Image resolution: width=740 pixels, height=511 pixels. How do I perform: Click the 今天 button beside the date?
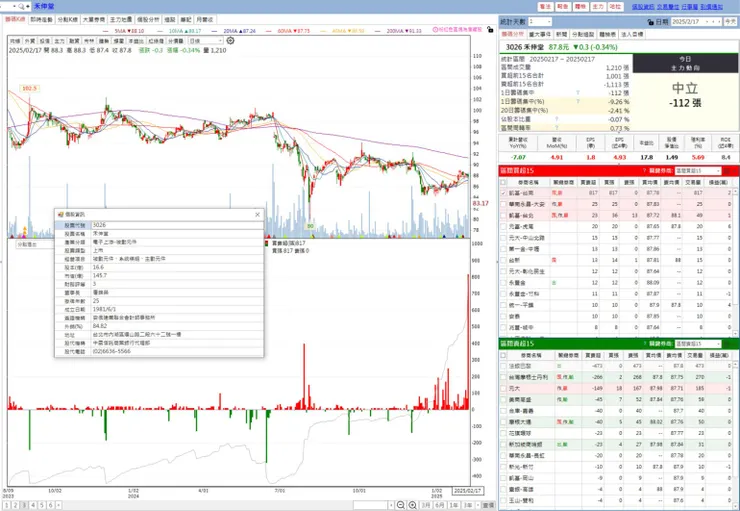[x=730, y=22]
